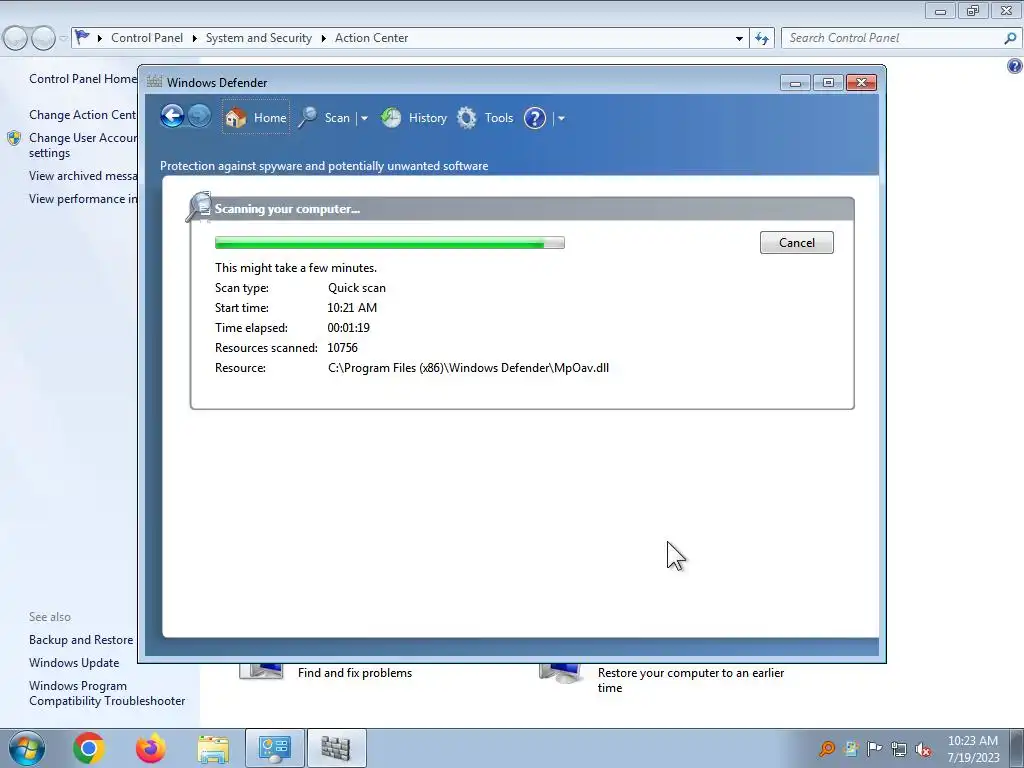Click the muted volume tray icon
Viewport: 1024px width, 768px height.
click(923, 749)
